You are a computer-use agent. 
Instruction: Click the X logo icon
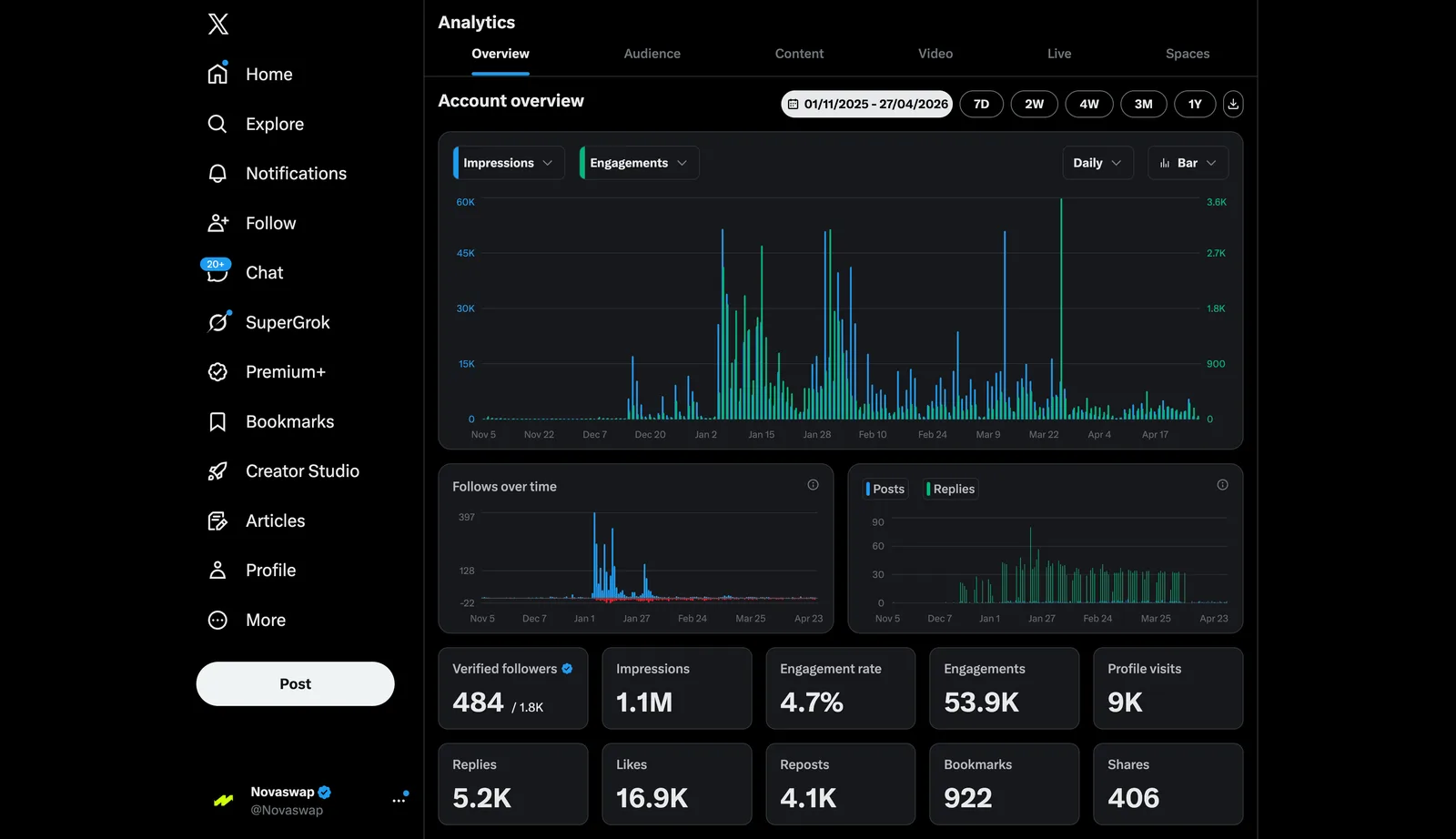tap(217, 24)
